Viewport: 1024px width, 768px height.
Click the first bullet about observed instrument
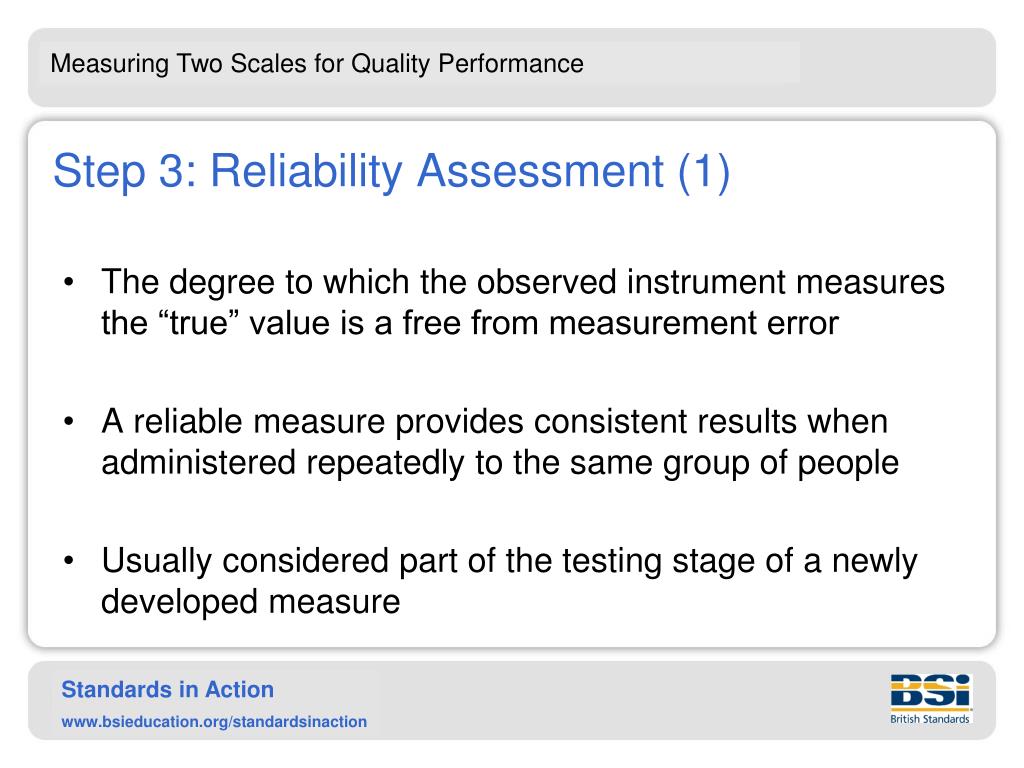[522, 302]
